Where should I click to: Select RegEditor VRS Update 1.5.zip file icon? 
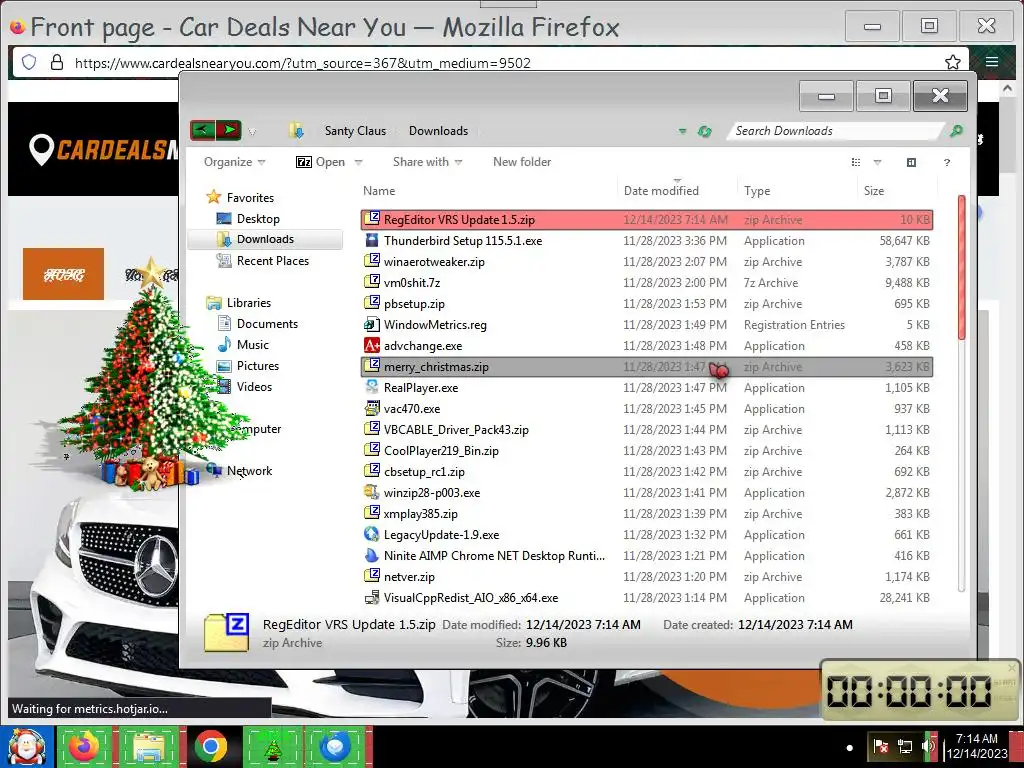click(x=372, y=219)
